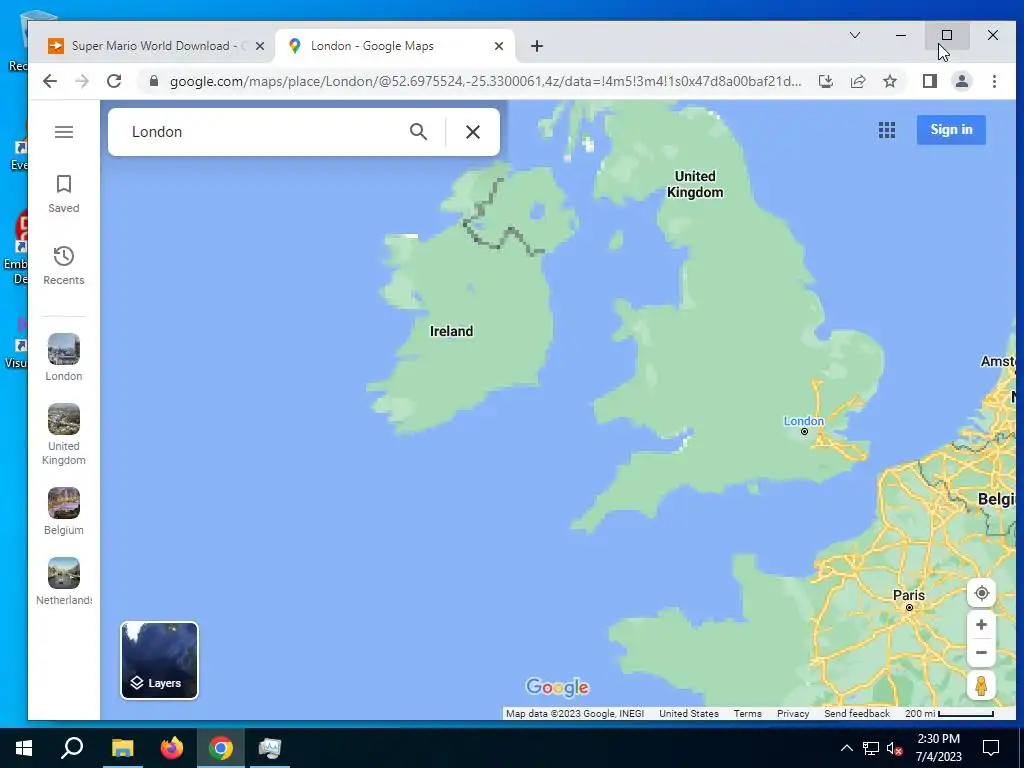Click the search magnifier icon
Viewport: 1024px width, 768px height.
coord(418,132)
